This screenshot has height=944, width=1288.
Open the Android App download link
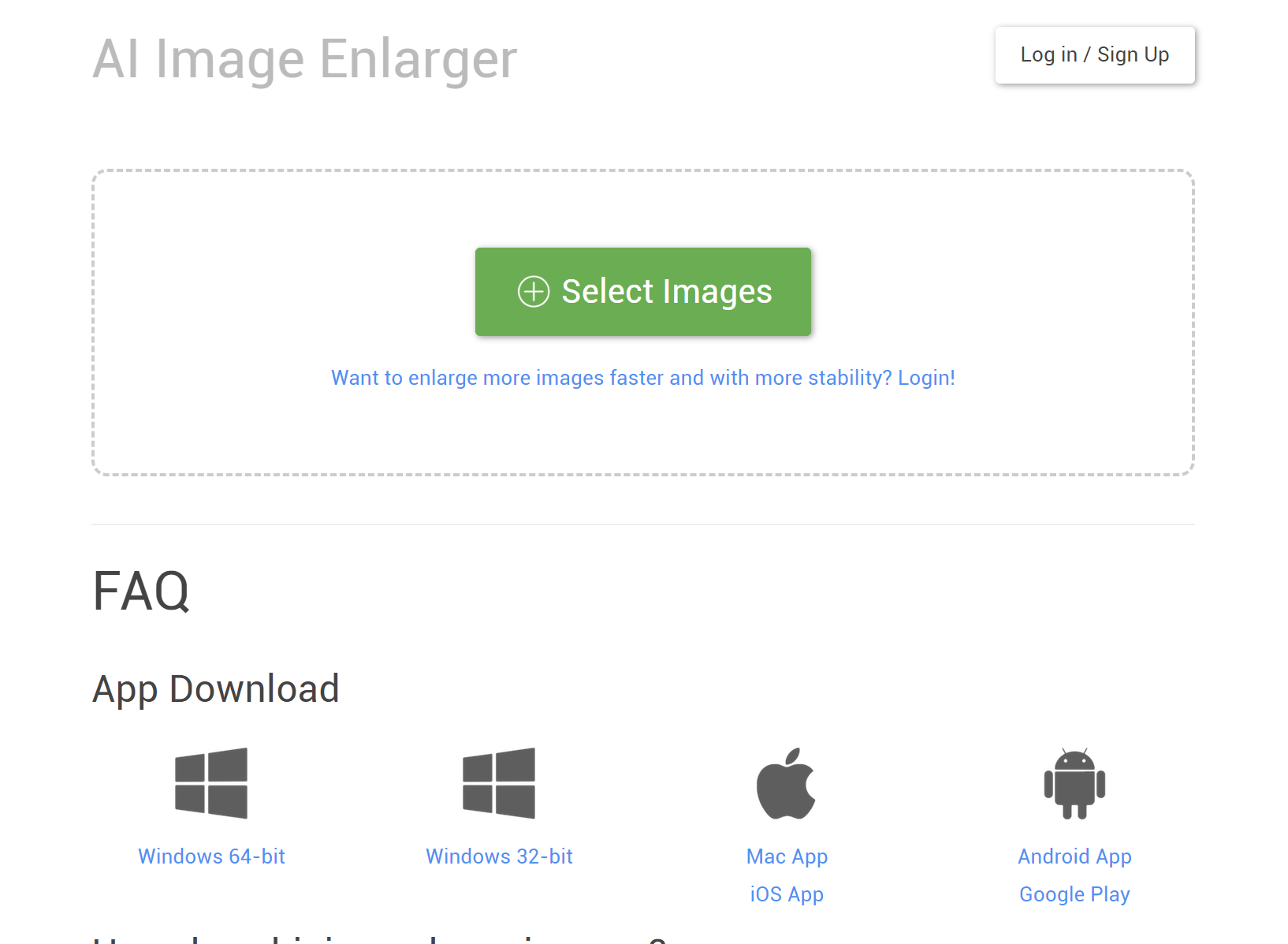[x=1074, y=856]
